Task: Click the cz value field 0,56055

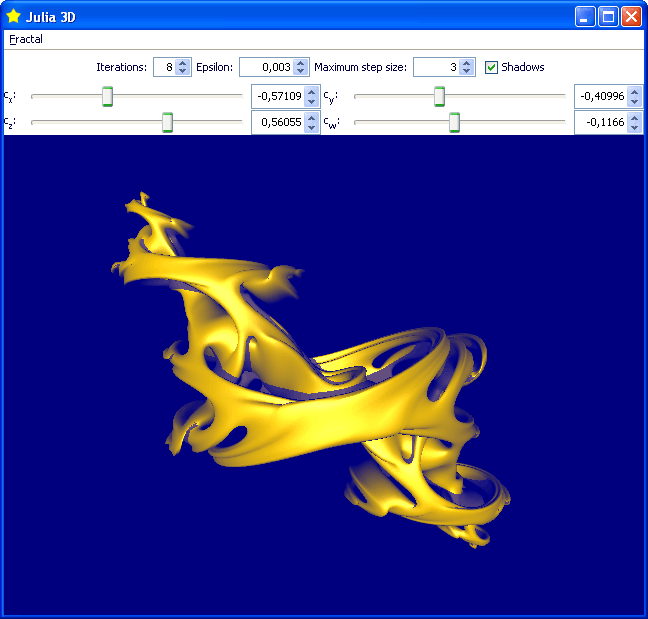Action: [279, 122]
